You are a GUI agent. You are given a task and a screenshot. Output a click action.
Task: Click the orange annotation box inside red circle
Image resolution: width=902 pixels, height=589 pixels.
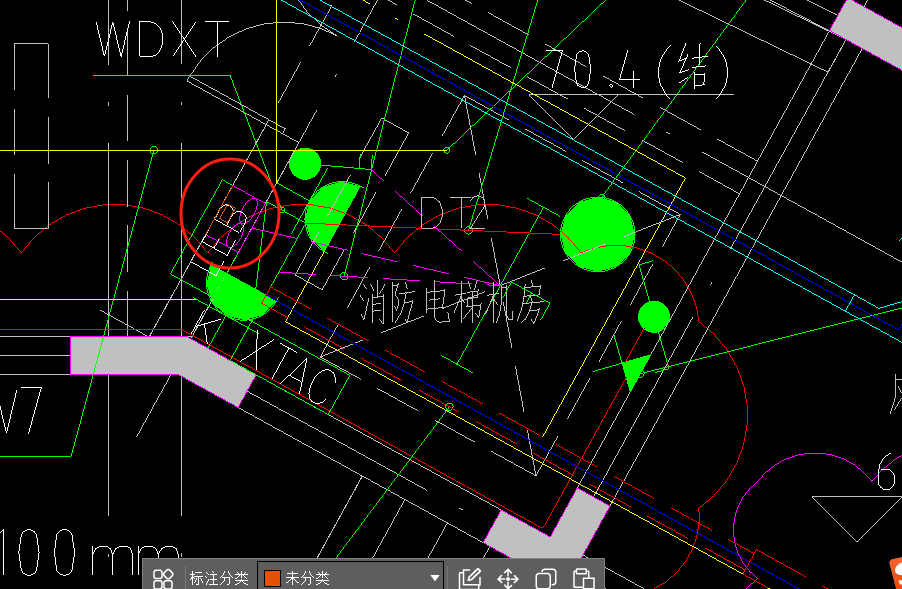(226, 215)
